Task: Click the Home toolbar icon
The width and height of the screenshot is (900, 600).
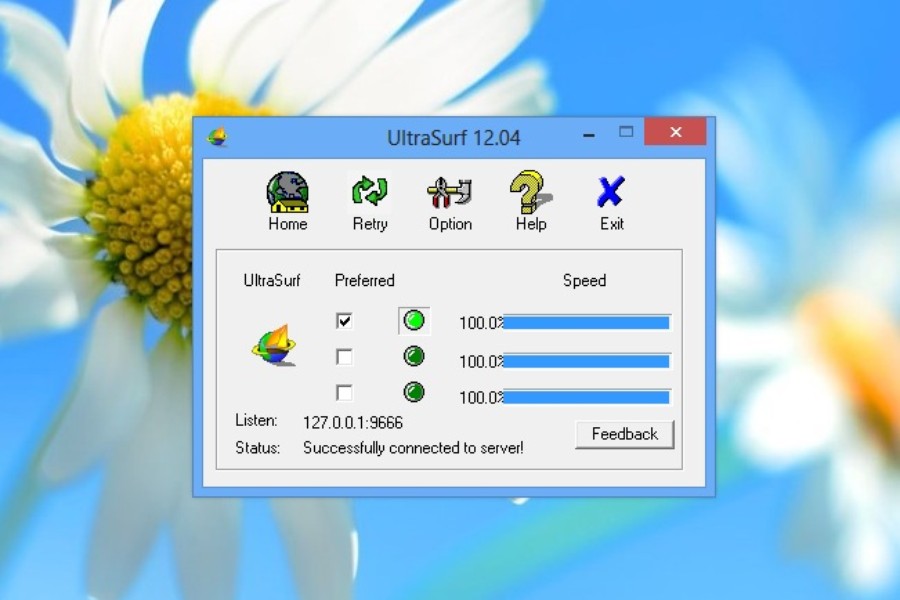Action: (287, 193)
